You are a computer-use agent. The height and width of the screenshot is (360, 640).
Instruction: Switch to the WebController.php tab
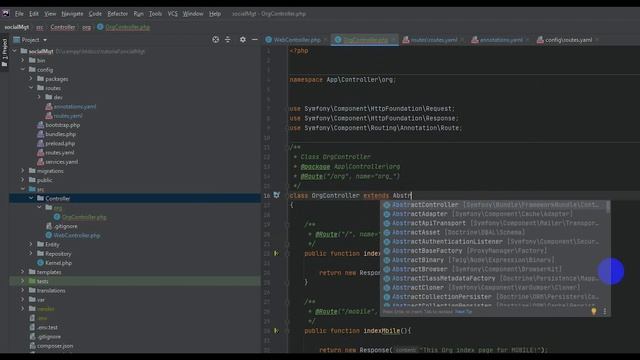(x=297, y=40)
